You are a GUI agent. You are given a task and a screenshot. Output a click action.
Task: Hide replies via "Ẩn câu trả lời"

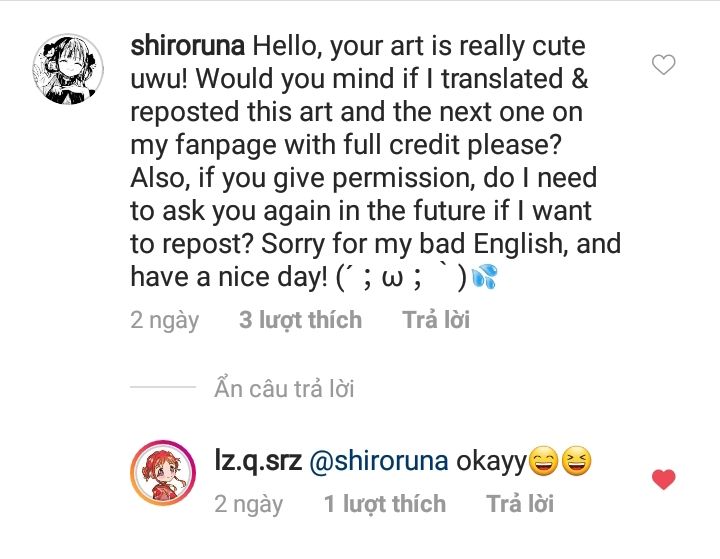[284, 389]
